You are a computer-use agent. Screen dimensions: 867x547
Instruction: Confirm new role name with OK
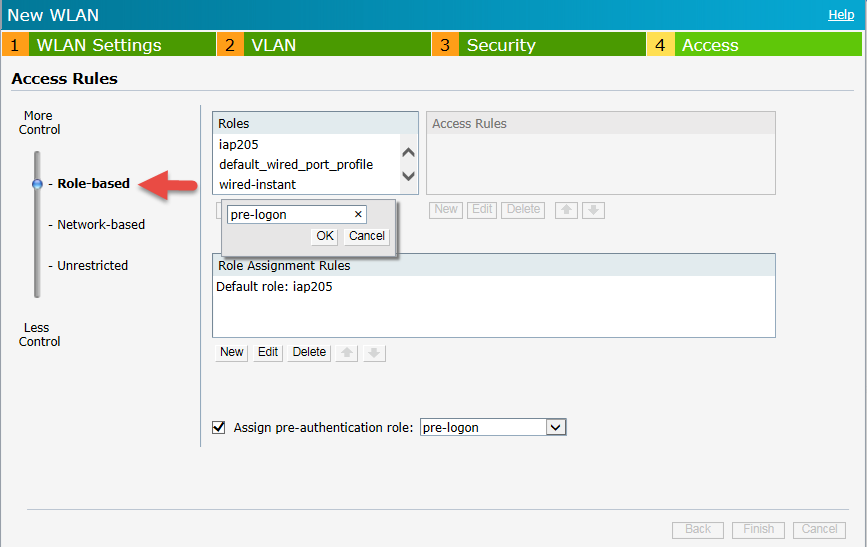[325, 236]
